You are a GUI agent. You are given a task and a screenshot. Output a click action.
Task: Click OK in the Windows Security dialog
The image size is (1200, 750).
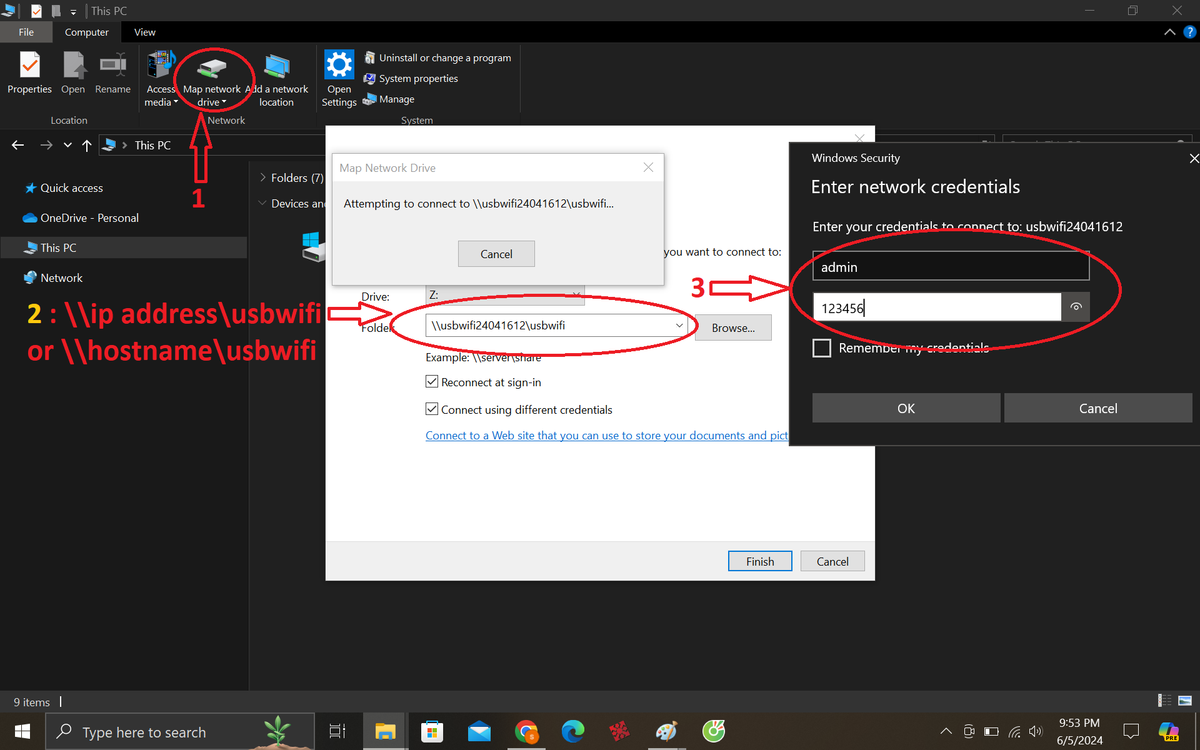pos(906,408)
